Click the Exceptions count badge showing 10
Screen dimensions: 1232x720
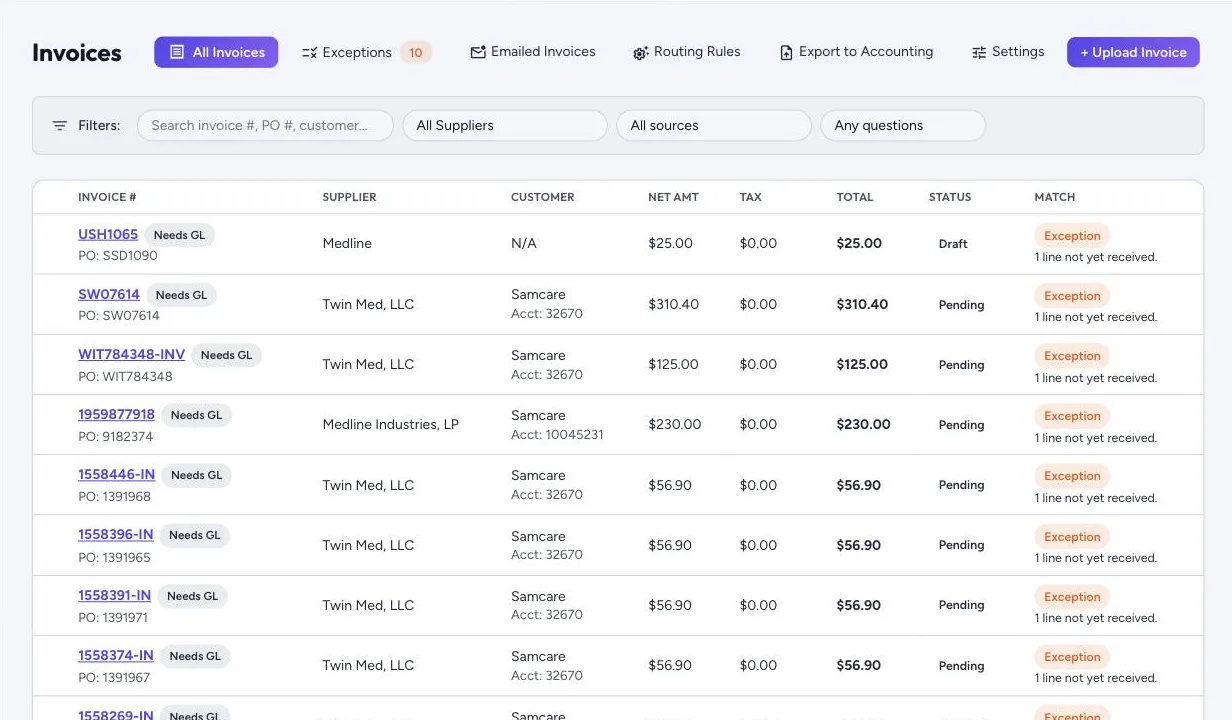[416, 52]
